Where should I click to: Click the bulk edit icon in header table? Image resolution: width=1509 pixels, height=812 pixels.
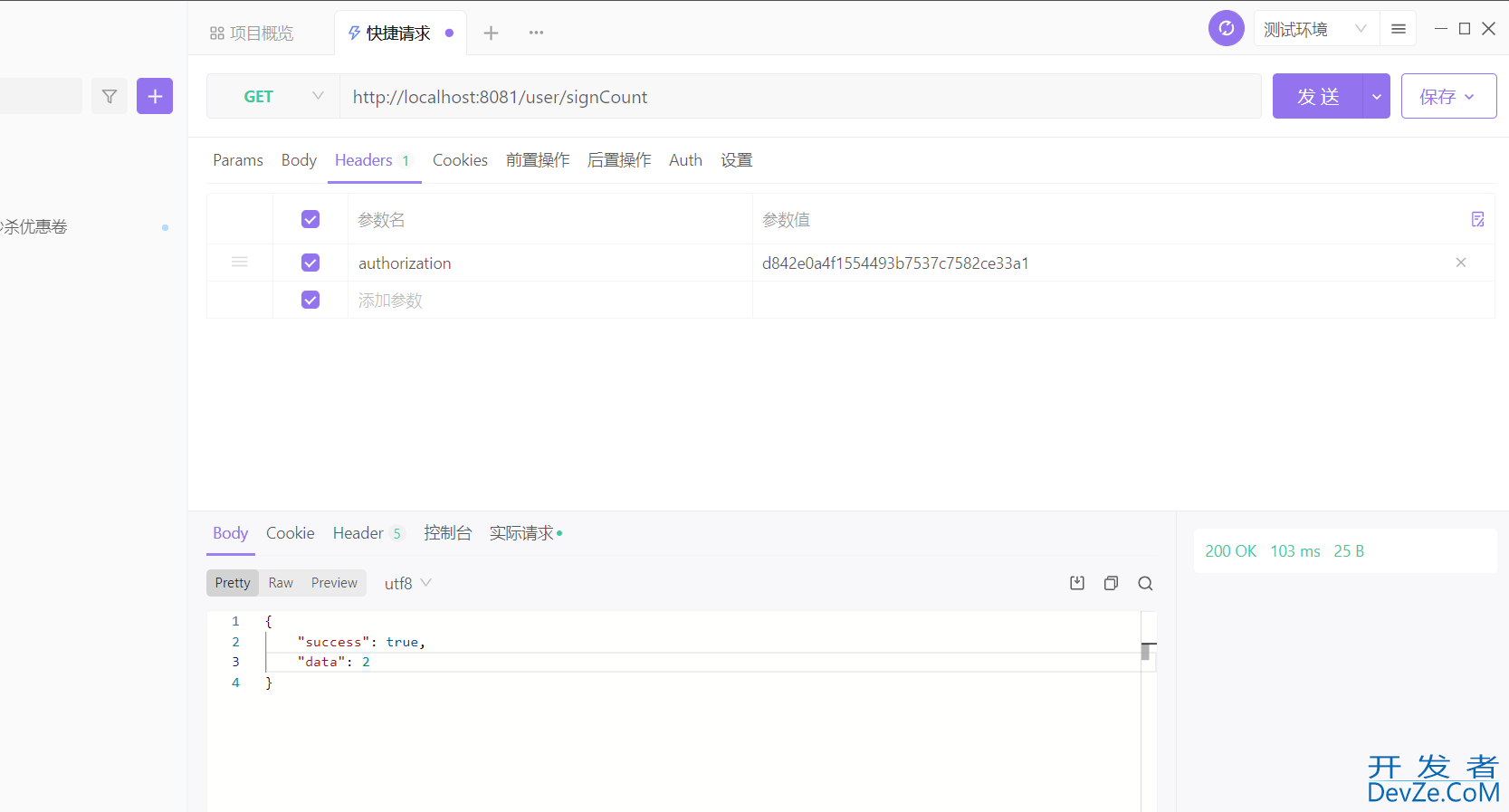[1477, 219]
